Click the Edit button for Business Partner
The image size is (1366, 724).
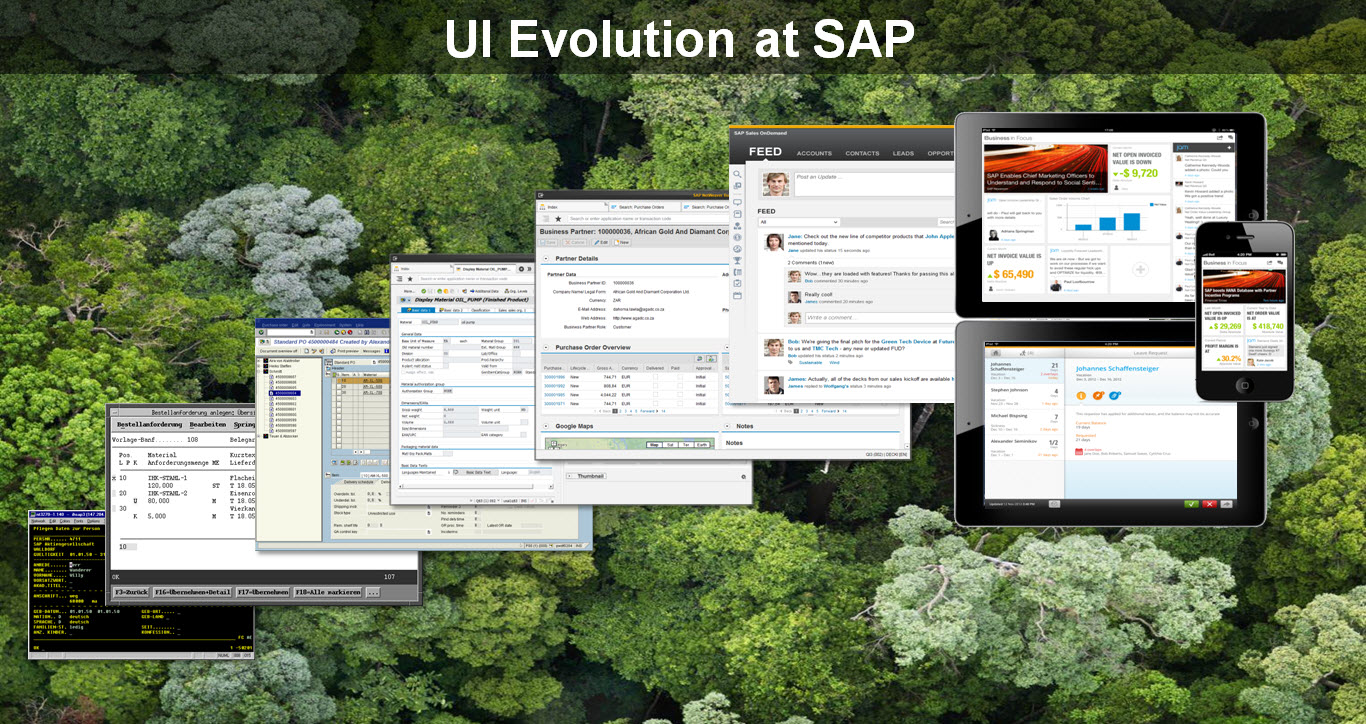(x=601, y=242)
